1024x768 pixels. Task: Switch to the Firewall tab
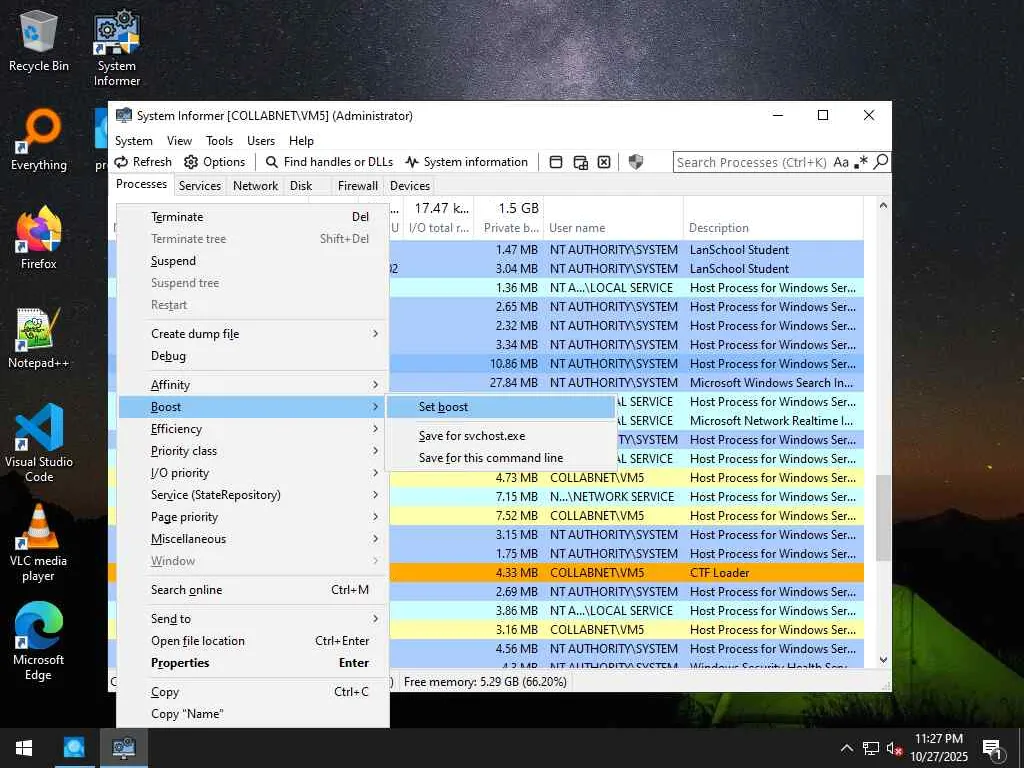[358, 185]
